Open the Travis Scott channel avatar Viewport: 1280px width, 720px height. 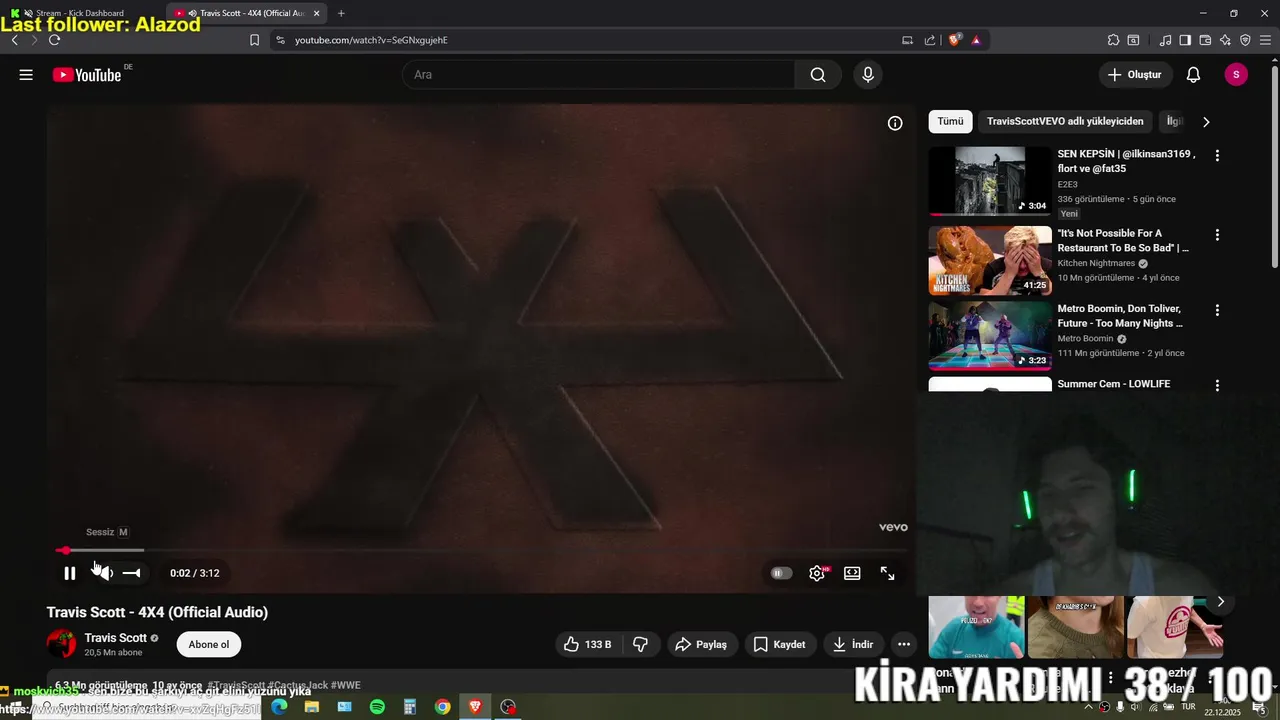61,644
